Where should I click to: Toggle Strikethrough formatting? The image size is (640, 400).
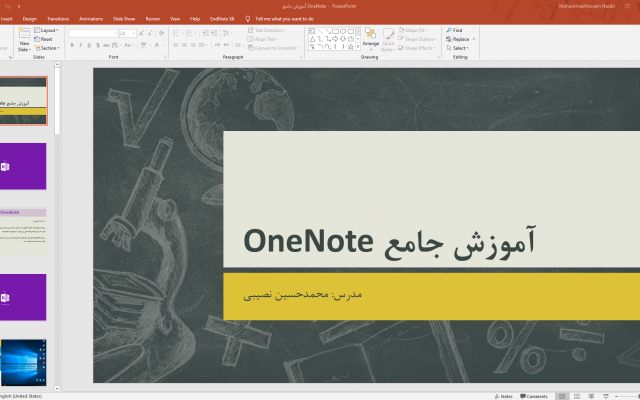click(x=106, y=45)
